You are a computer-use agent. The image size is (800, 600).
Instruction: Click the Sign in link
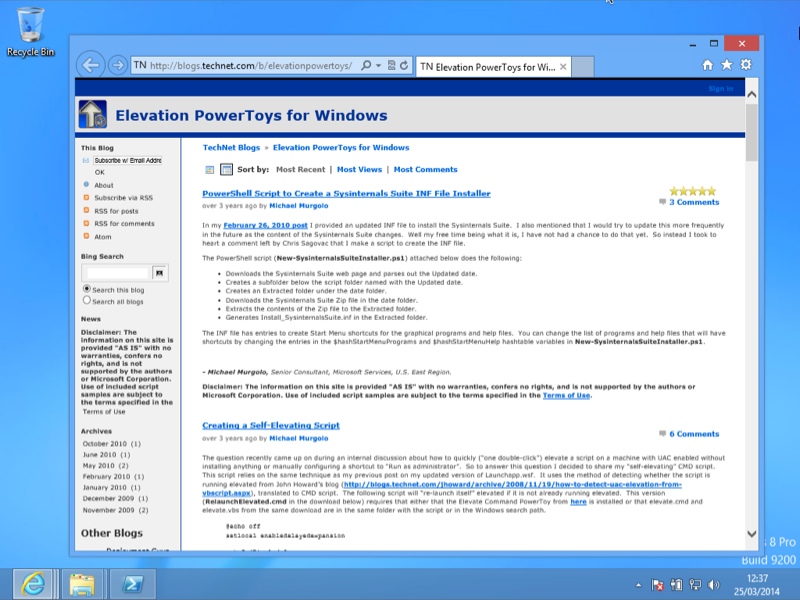point(720,89)
